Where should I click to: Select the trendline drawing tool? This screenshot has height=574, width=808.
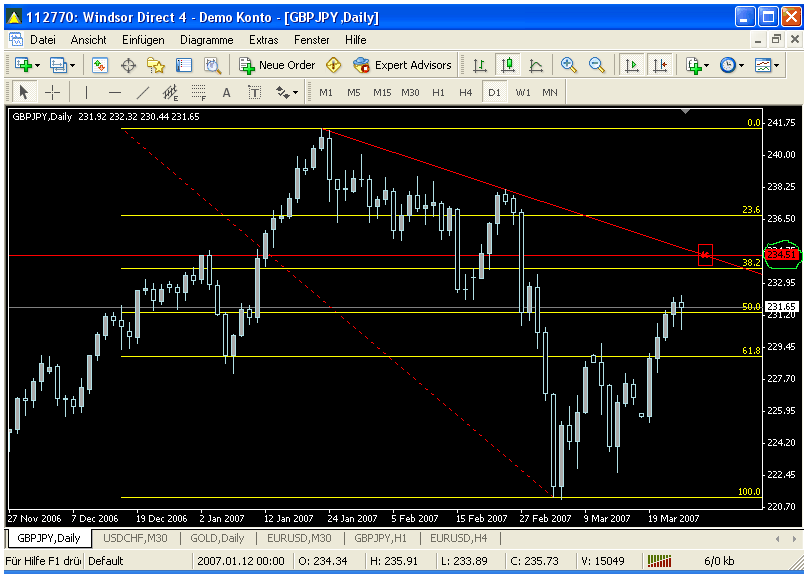click(x=142, y=92)
